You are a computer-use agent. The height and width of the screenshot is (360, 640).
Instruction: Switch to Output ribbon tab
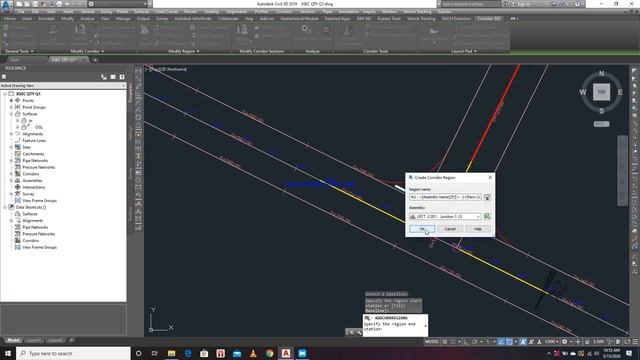coord(143,19)
